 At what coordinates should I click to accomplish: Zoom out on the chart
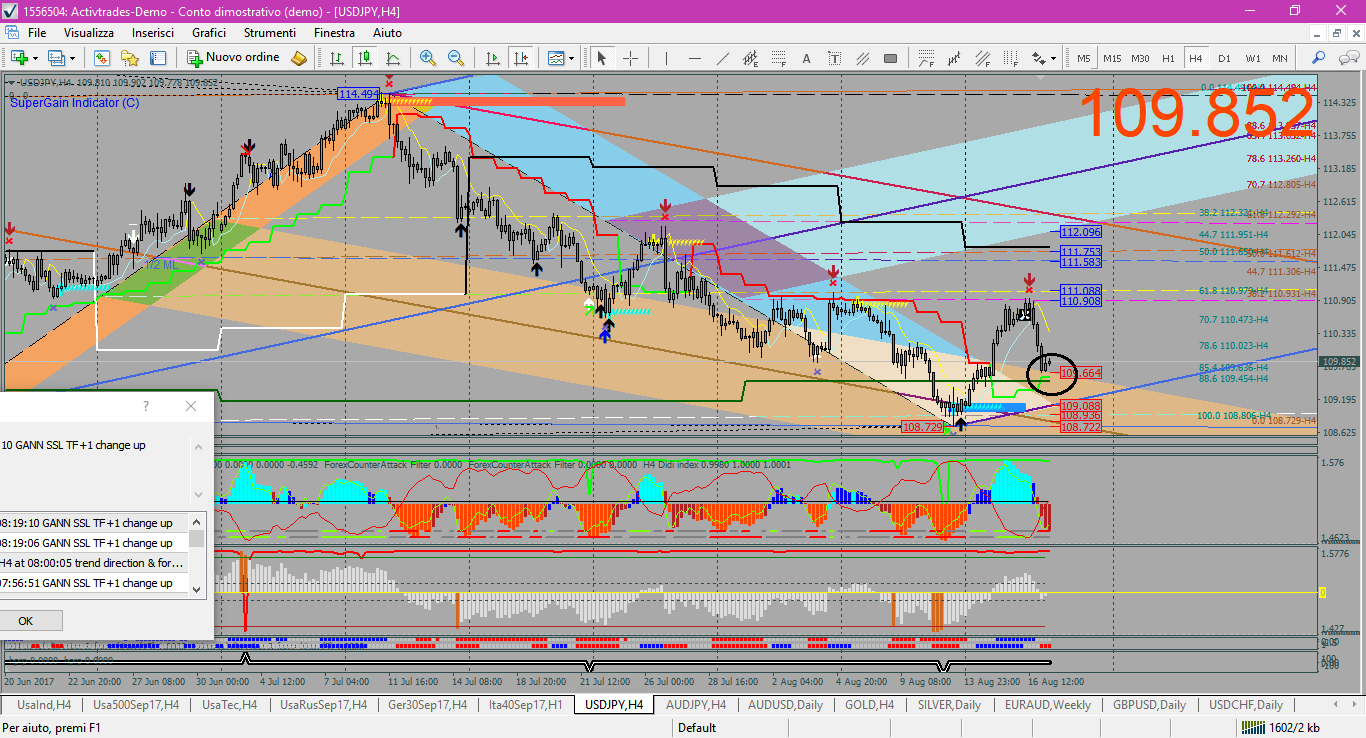[456, 58]
